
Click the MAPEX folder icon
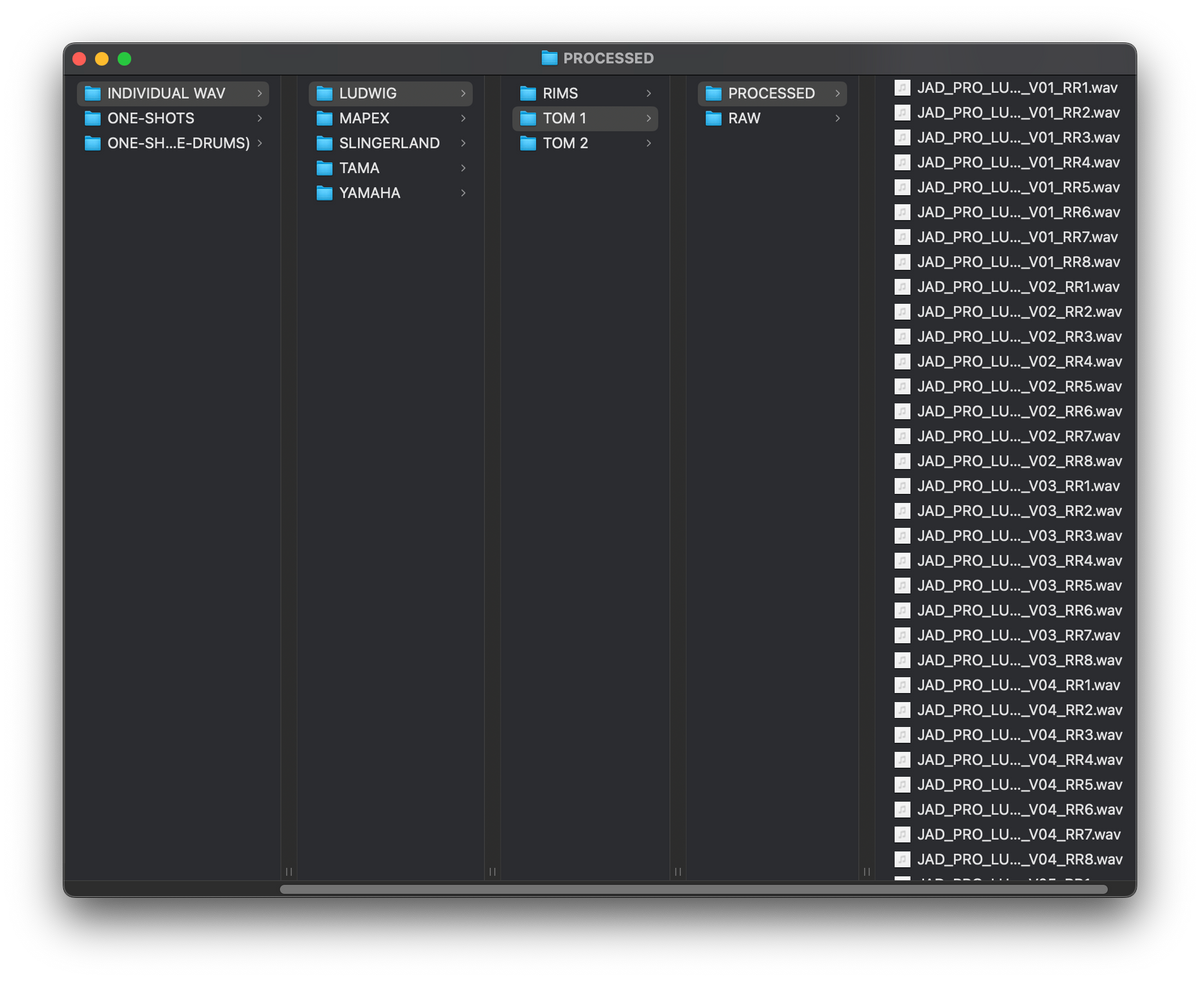[x=324, y=118]
